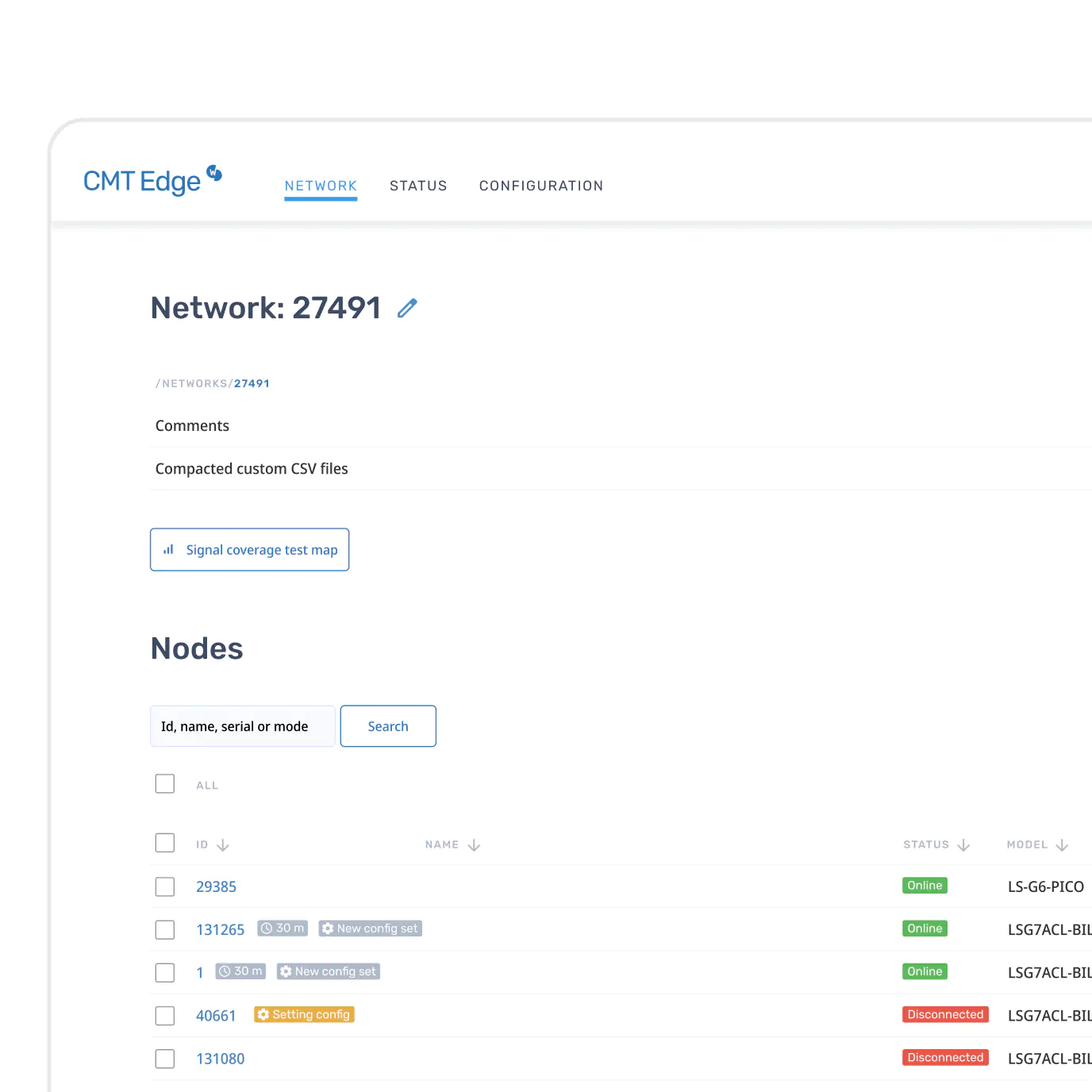Click the pencil icon to rename Network 27491
This screenshot has width=1092, height=1092.
click(408, 308)
